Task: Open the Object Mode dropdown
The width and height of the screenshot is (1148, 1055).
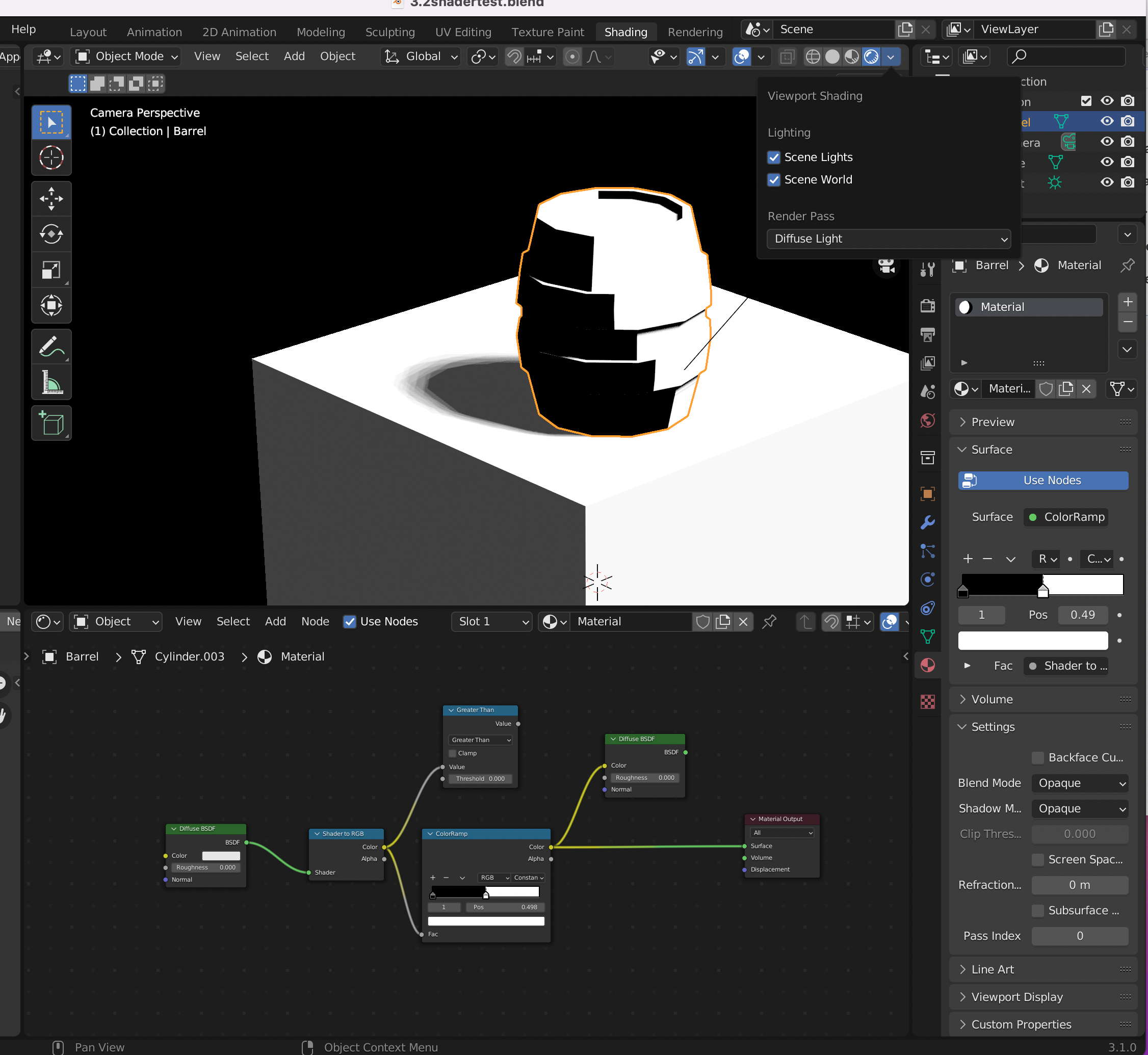Action: tap(126, 57)
